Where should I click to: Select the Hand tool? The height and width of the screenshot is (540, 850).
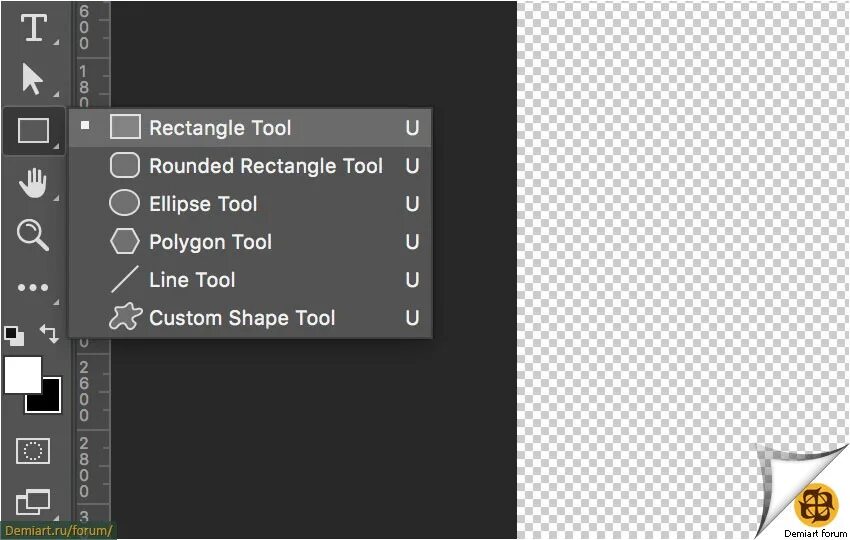click(x=34, y=183)
